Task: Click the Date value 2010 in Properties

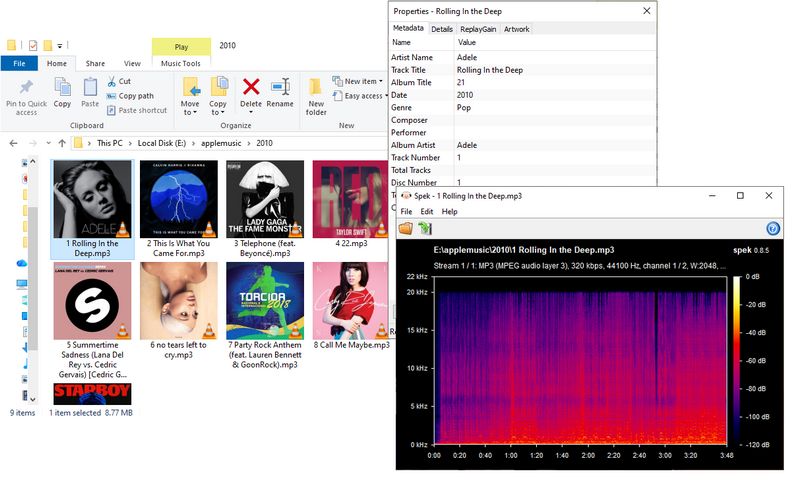Action: (465, 95)
